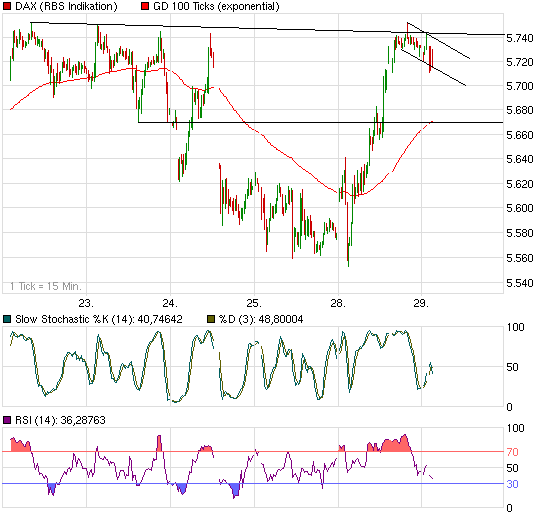Click the price label 5.680
This screenshot has width=545, height=516.
tap(520, 110)
